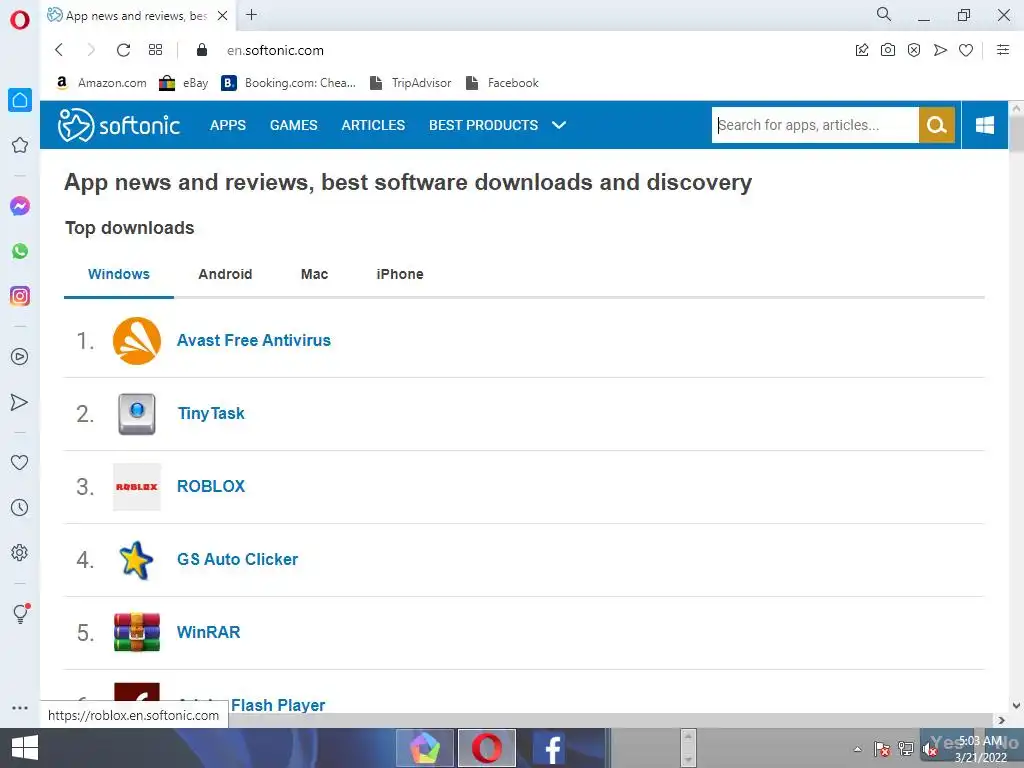The image size is (1024, 768).
Task: Open the home icon in Opera sidebar
Action: pyautogui.click(x=20, y=100)
